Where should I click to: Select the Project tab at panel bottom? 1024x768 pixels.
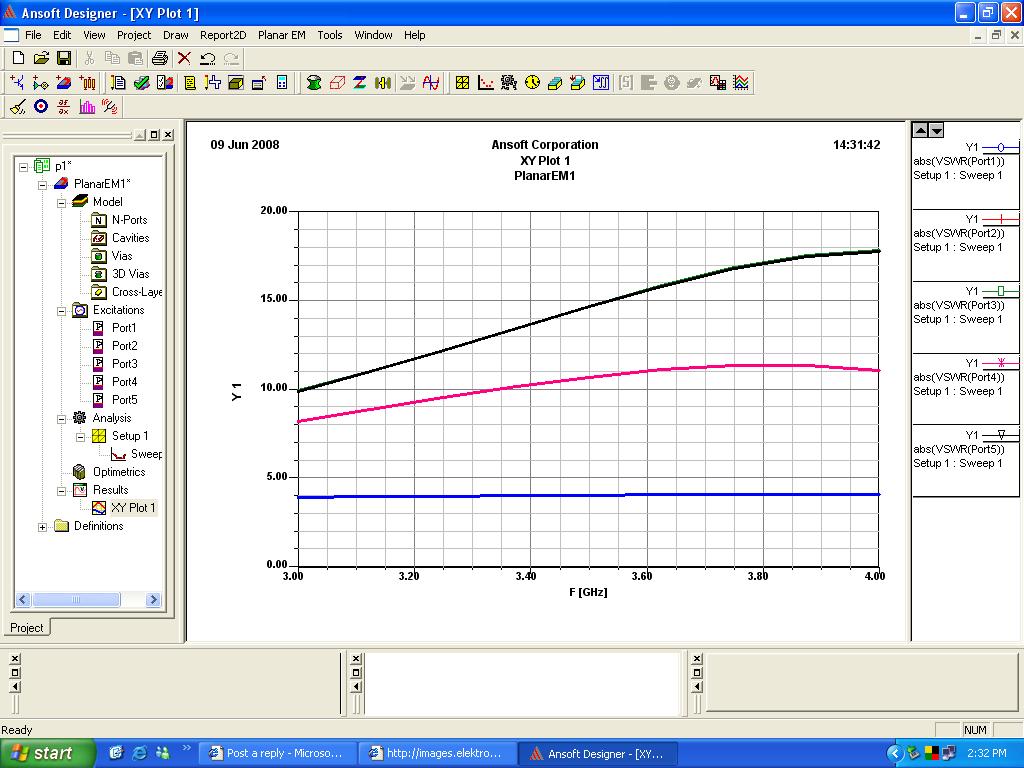tap(27, 628)
